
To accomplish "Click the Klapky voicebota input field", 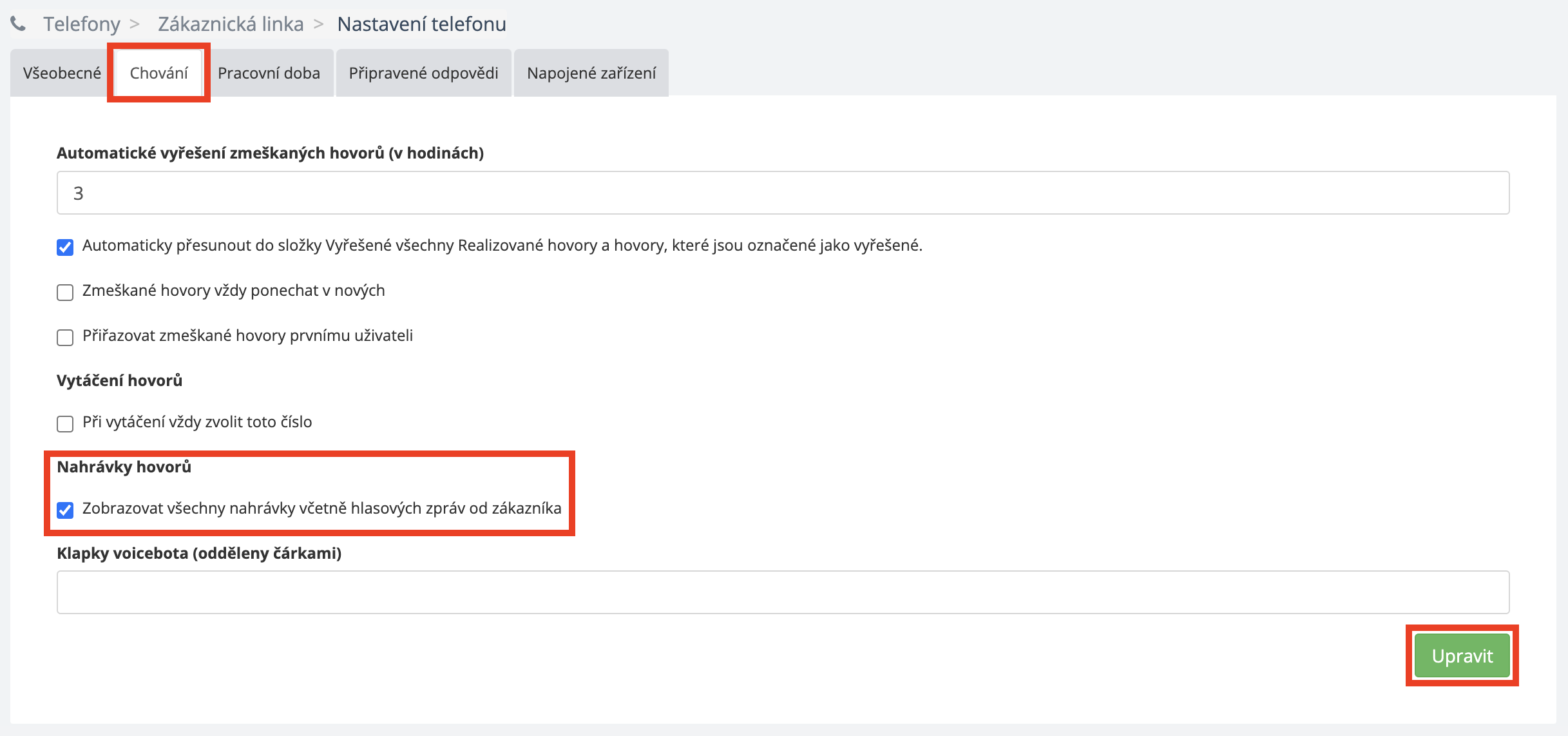I will point(783,592).
